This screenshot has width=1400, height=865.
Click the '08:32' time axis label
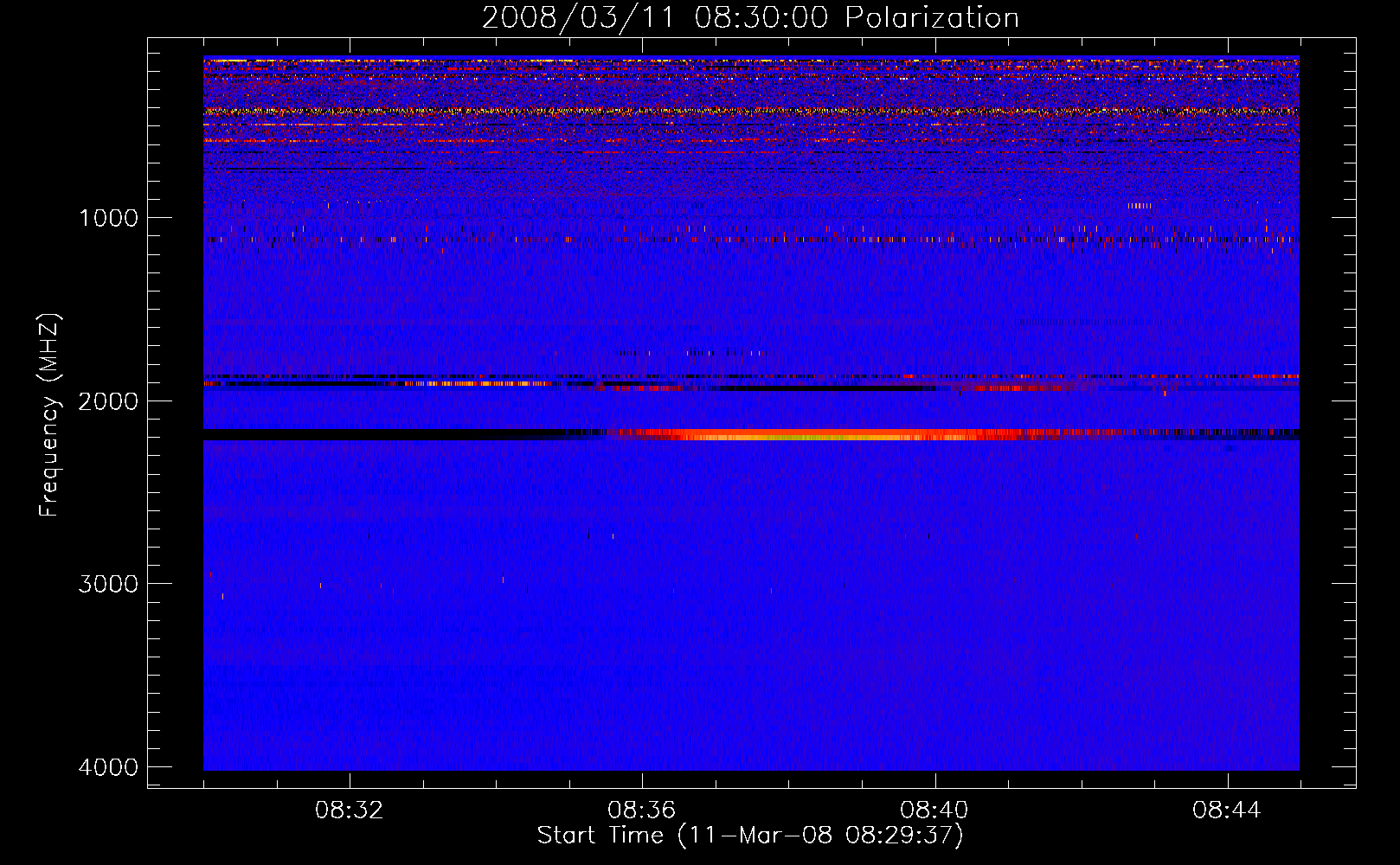(x=350, y=811)
